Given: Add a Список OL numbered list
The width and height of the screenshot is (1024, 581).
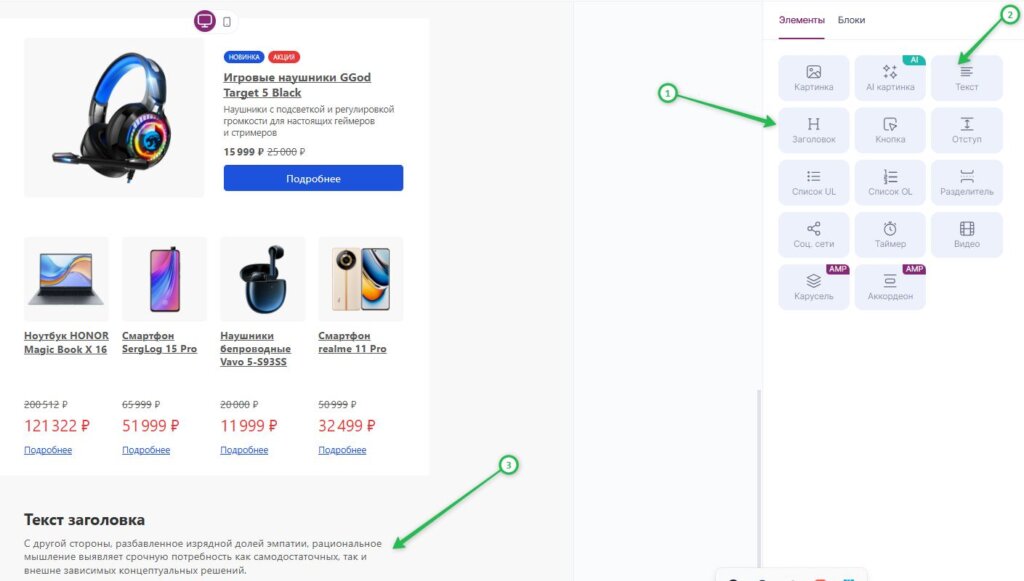Looking at the screenshot, I should point(890,181).
